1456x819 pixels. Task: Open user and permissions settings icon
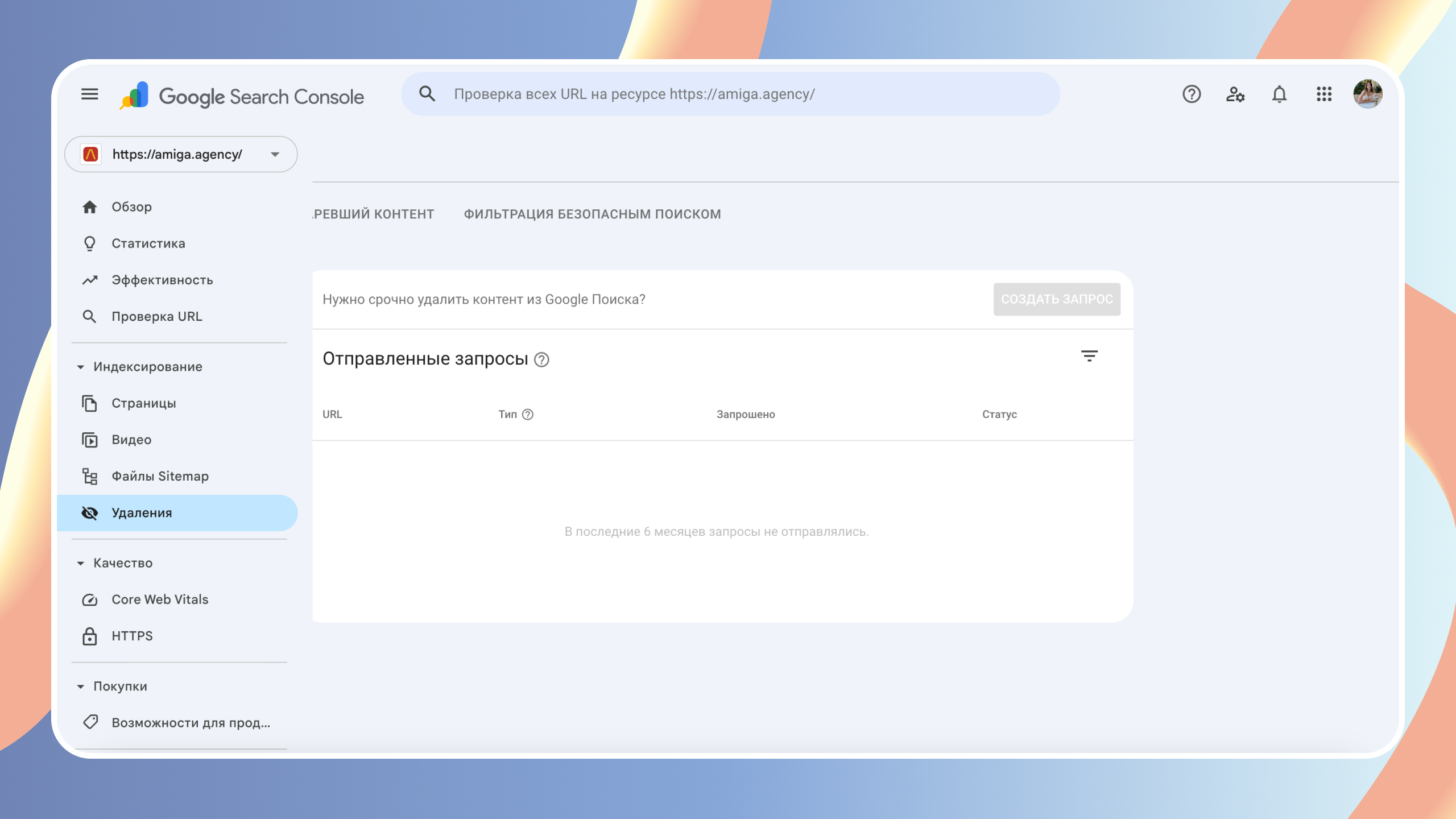(x=1235, y=94)
